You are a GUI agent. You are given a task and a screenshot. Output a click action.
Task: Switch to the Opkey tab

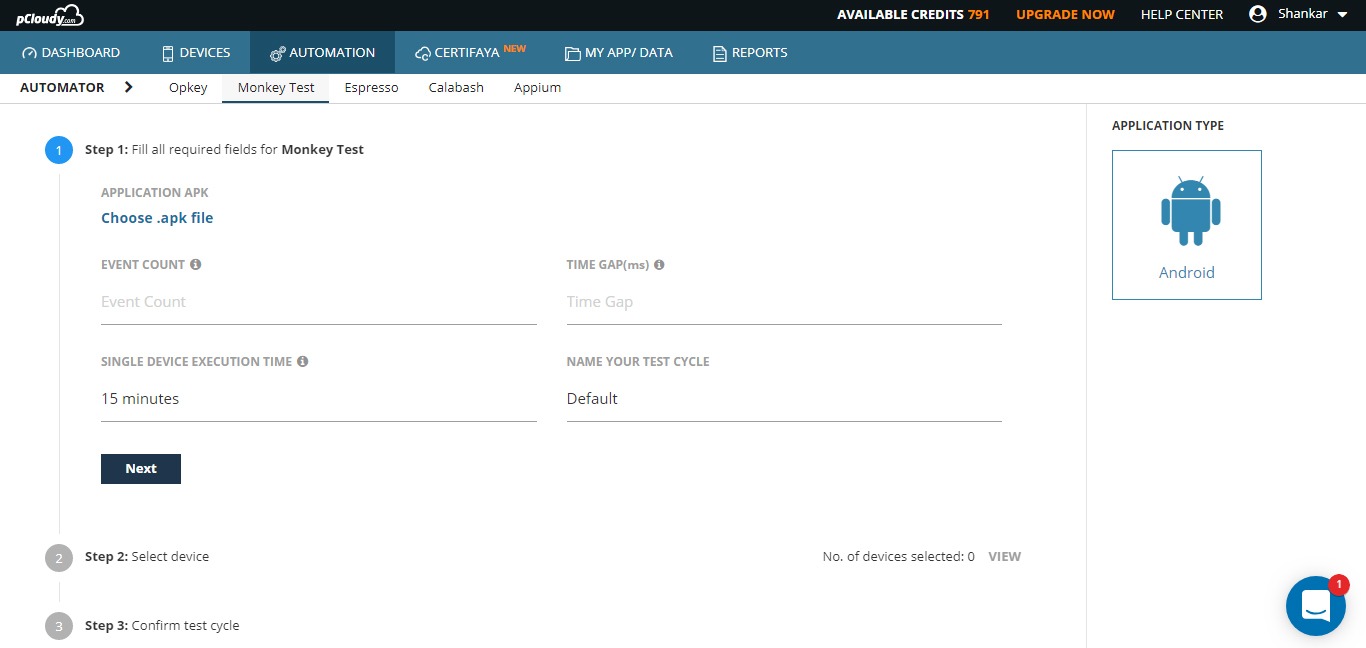[x=188, y=88]
